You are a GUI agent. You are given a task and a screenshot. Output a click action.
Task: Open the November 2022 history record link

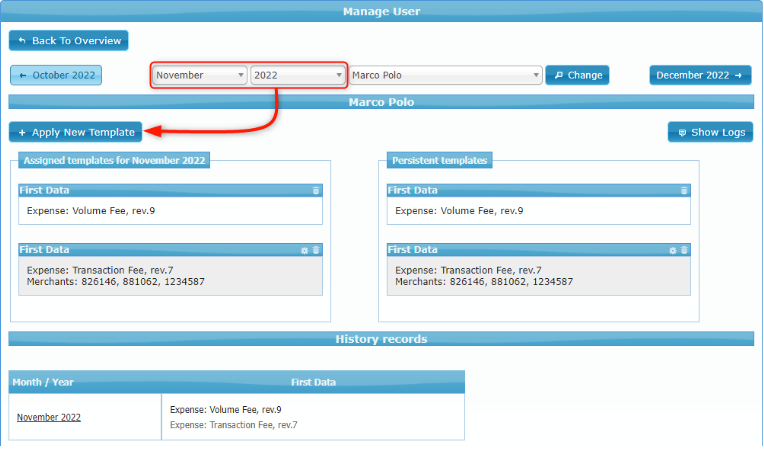click(49, 417)
